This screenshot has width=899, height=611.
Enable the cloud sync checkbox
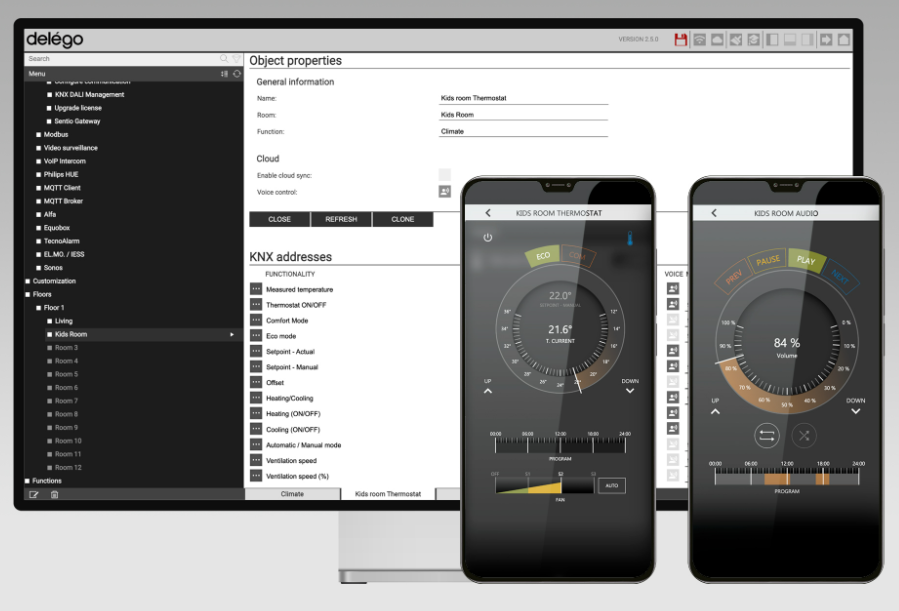445,175
